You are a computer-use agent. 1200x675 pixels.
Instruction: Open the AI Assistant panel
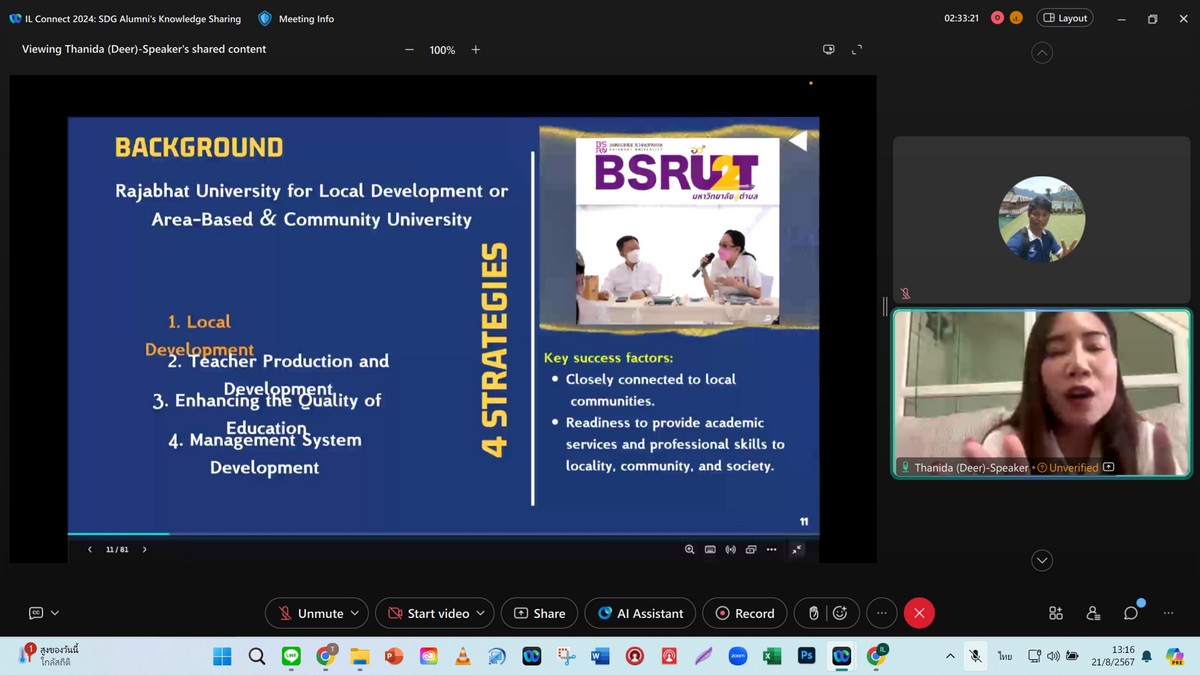coord(640,613)
